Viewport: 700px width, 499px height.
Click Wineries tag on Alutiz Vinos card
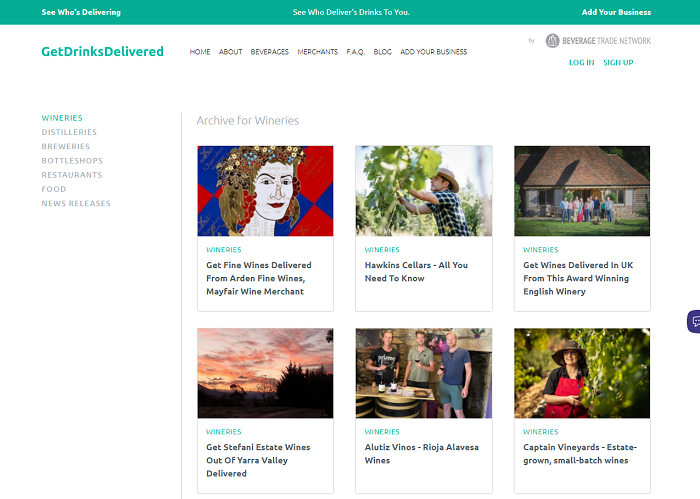(382, 432)
